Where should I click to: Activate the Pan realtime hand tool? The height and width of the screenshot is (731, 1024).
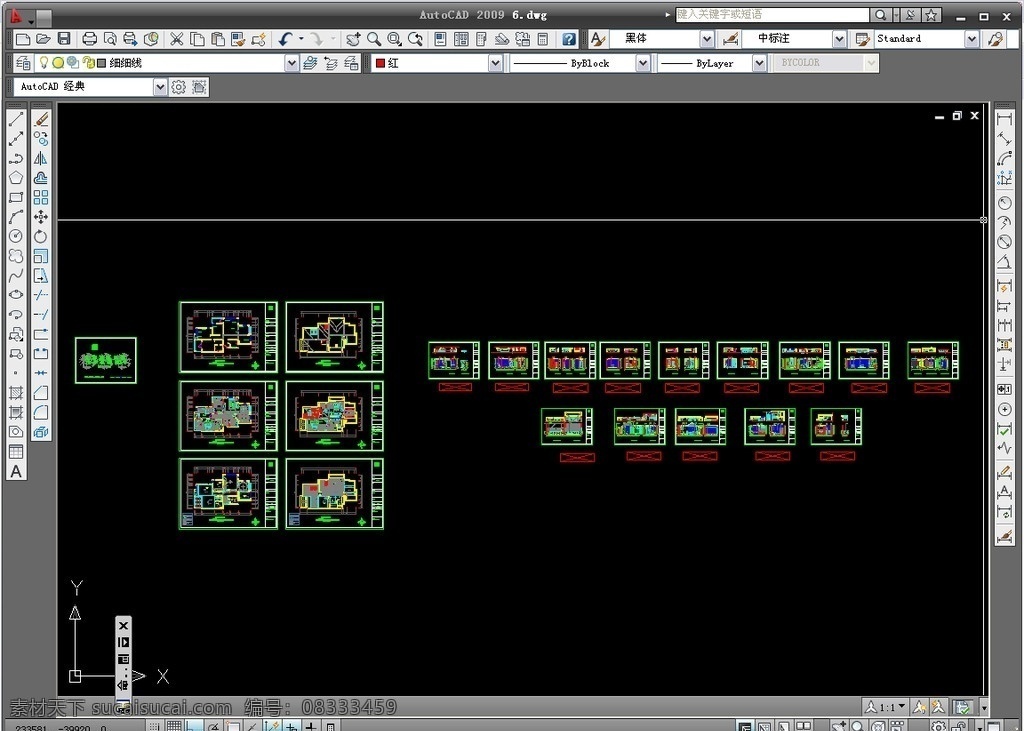(x=353, y=39)
